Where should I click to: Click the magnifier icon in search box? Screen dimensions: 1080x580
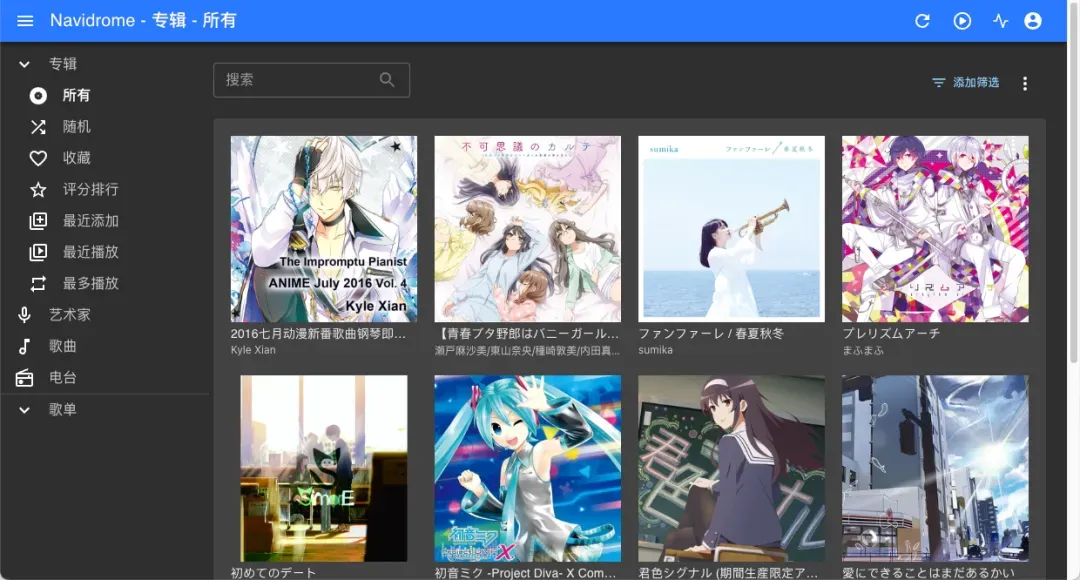(x=387, y=80)
